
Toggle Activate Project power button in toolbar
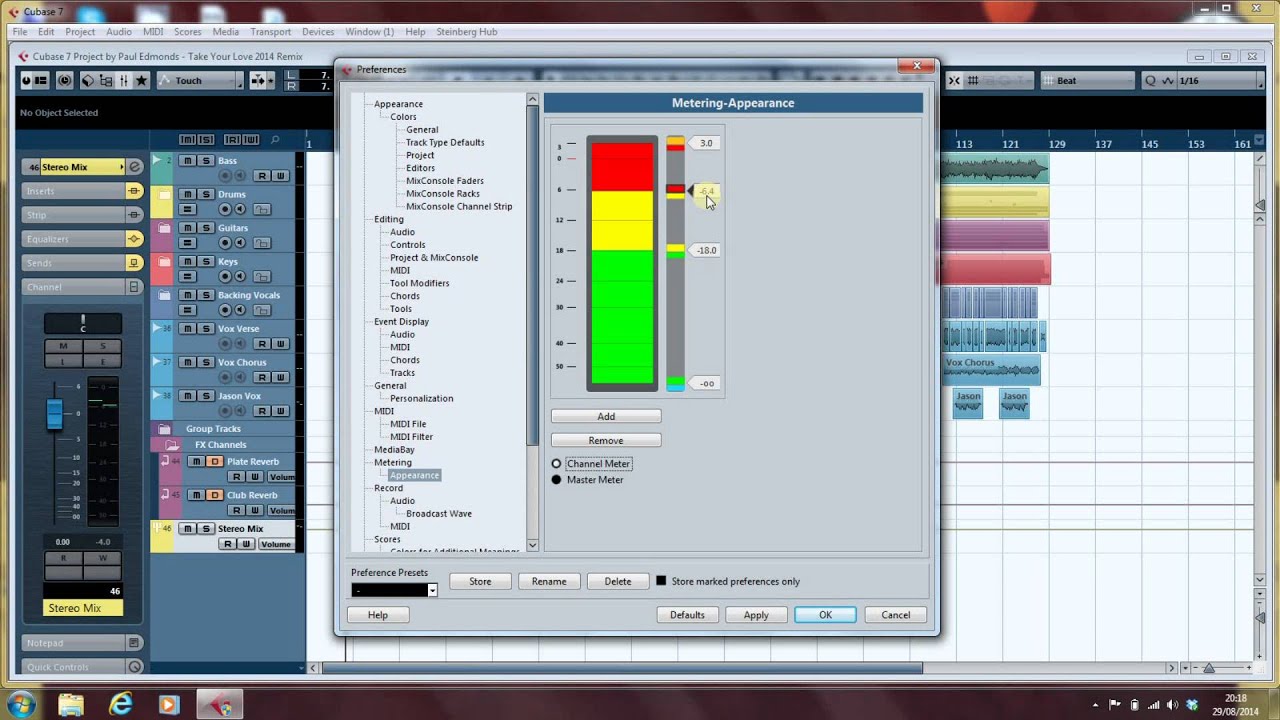click(27, 80)
